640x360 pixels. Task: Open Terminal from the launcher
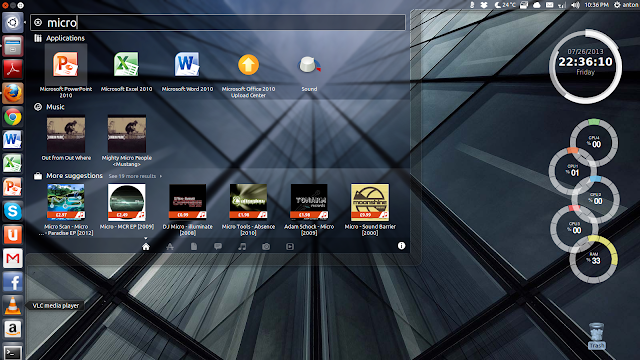[x=13, y=352]
